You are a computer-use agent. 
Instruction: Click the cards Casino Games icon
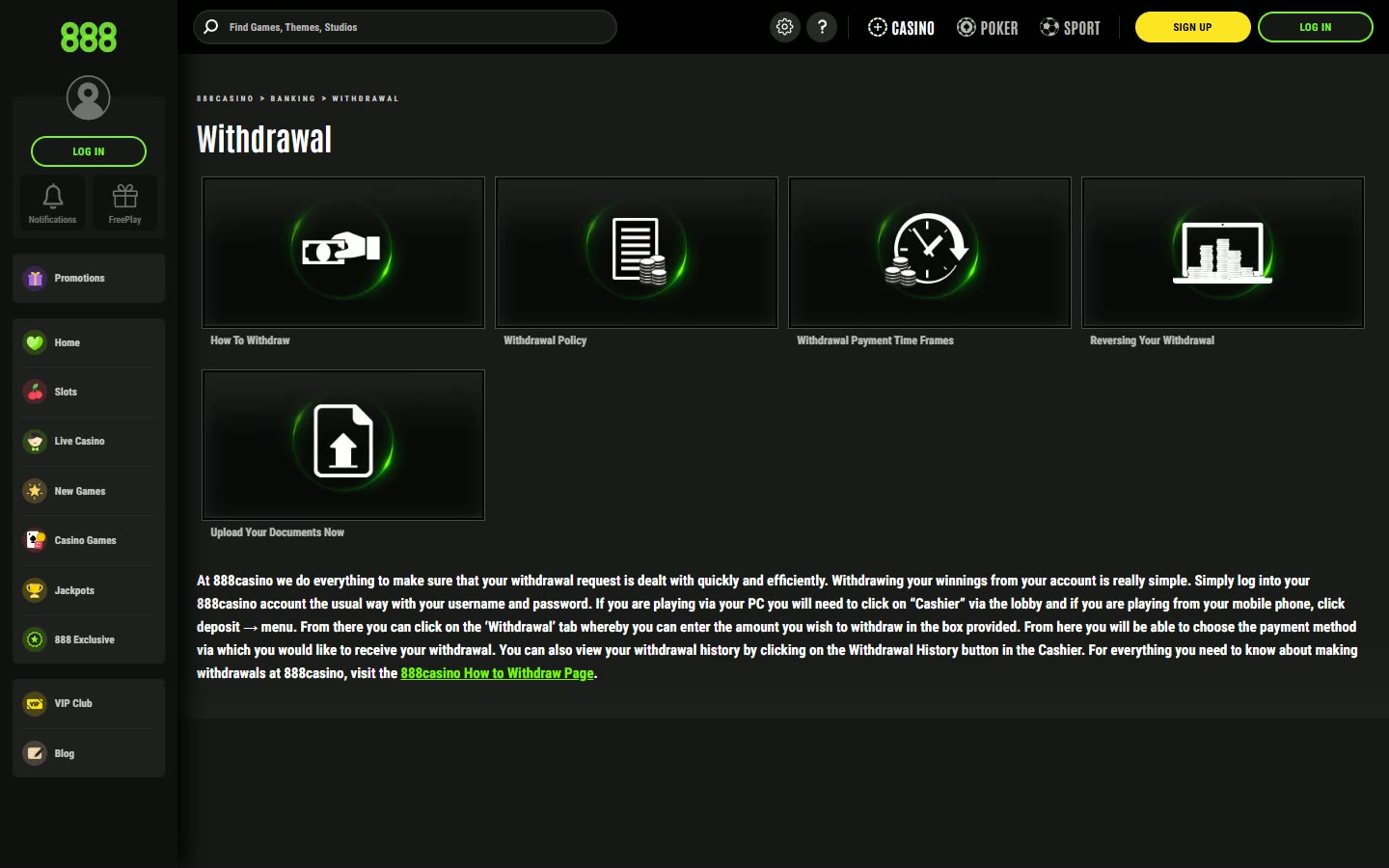(35, 540)
